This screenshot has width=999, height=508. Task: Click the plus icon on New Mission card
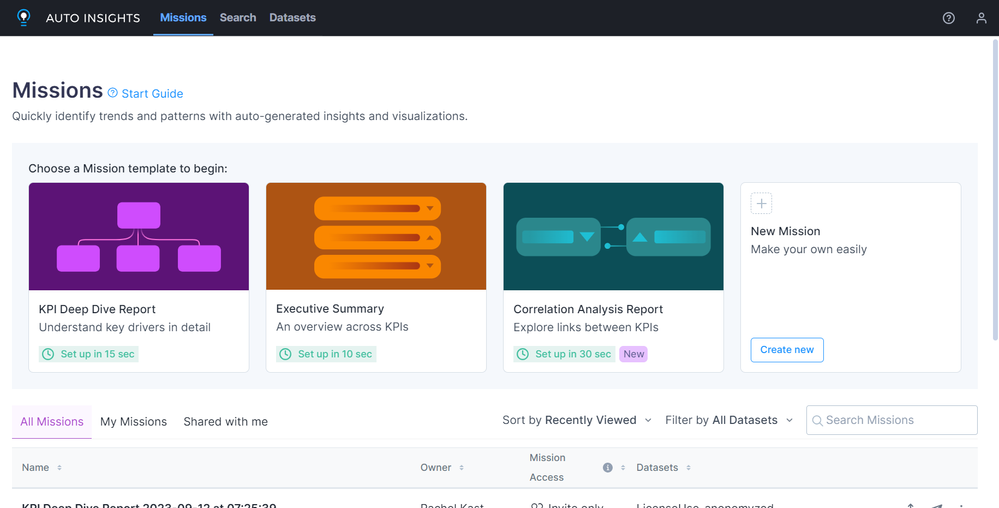(x=761, y=203)
